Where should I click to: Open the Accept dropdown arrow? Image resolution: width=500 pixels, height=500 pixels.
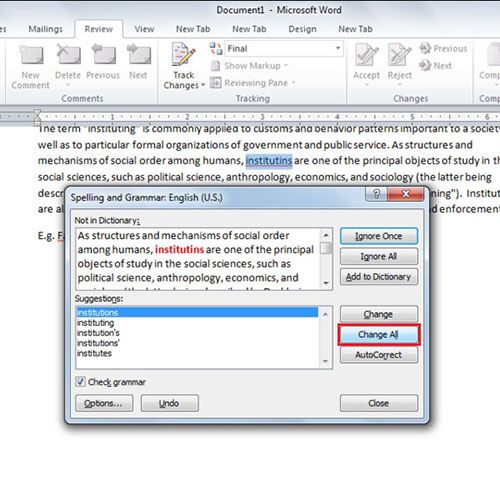click(366, 85)
